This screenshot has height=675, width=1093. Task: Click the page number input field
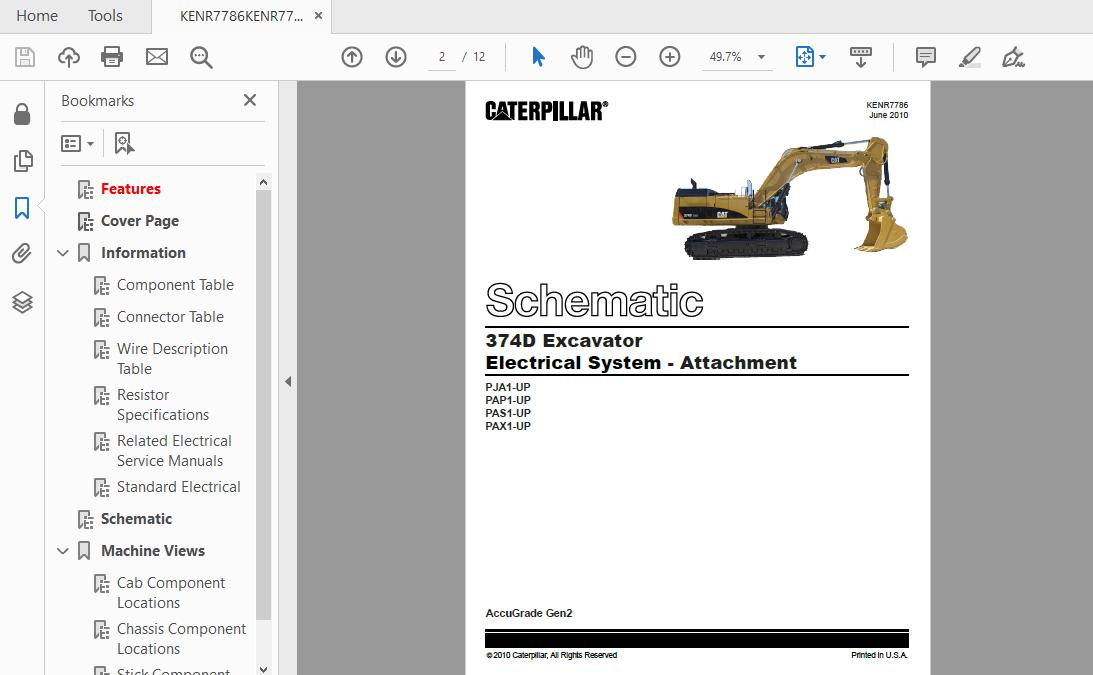[x=442, y=57]
